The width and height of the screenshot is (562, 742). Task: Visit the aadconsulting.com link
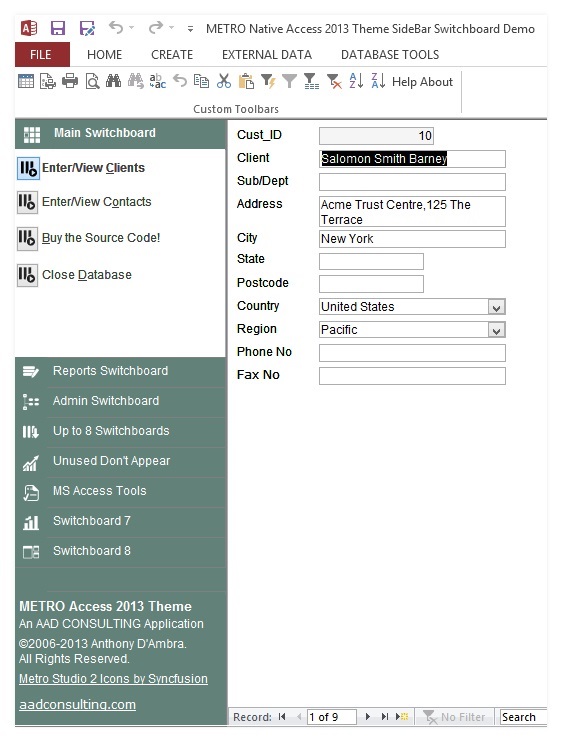77,705
